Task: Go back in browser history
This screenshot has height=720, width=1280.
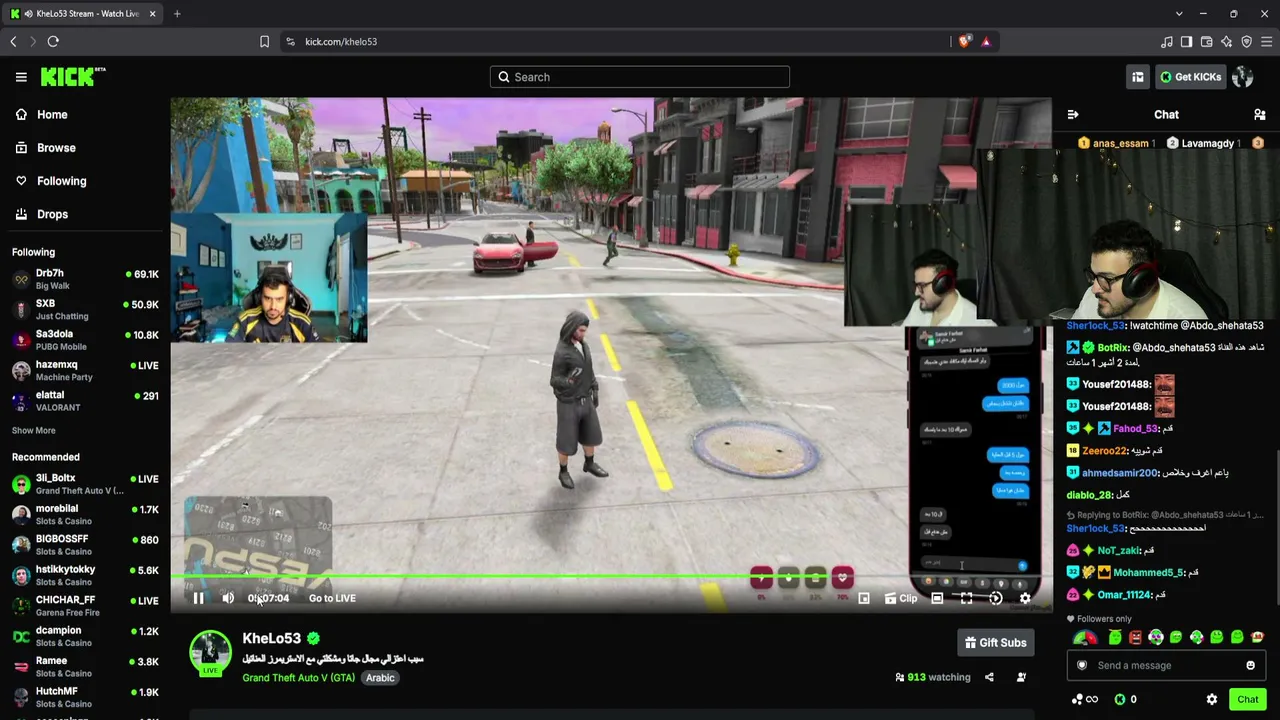Action: (13, 42)
